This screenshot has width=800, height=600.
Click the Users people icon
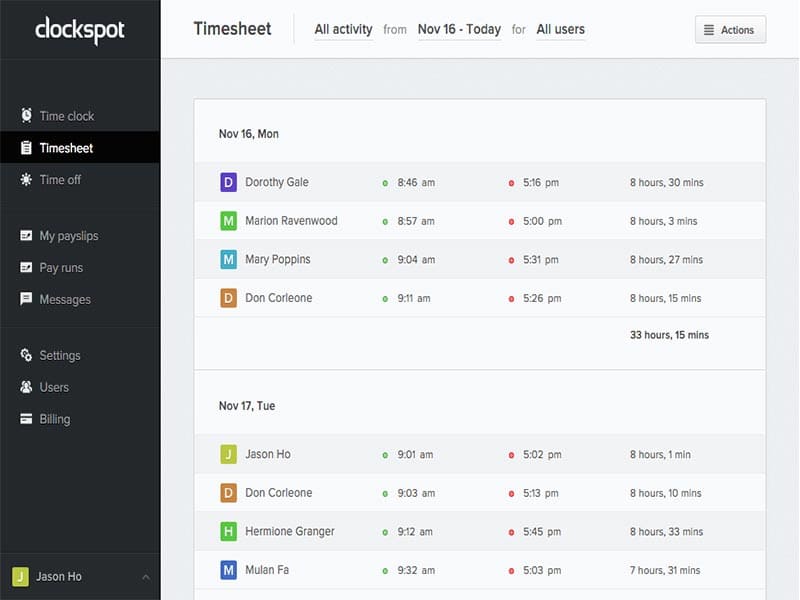(26, 387)
